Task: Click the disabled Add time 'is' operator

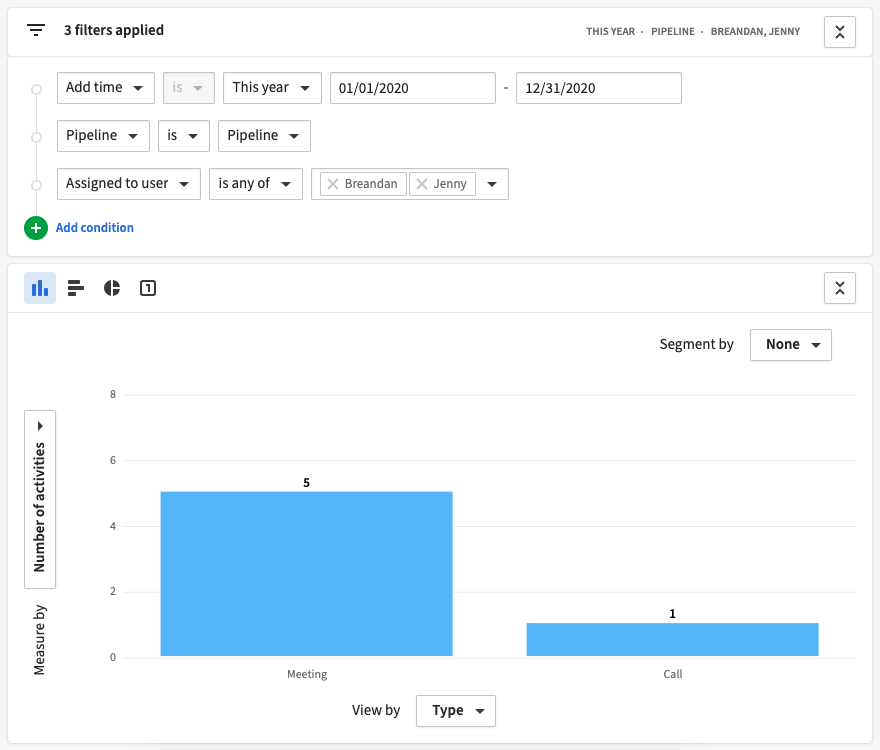Action: tap(189, 88)
